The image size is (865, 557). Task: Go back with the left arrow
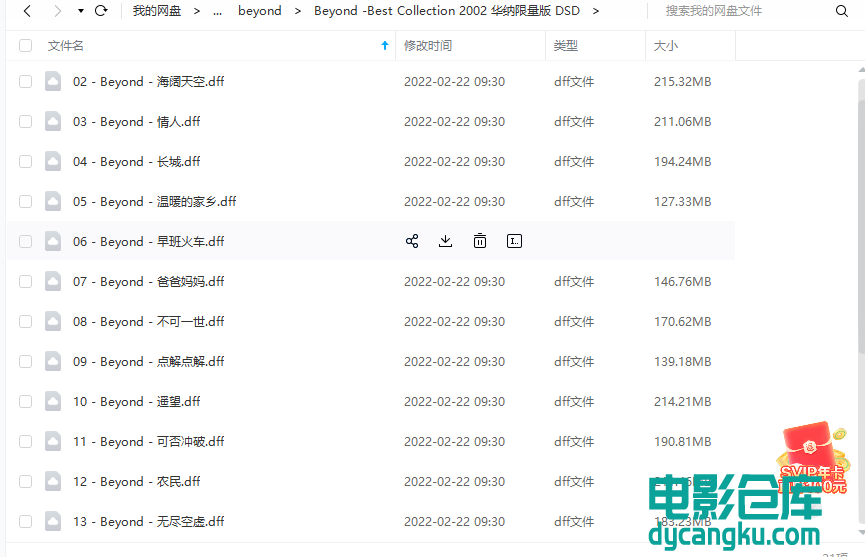coord(27,11)
